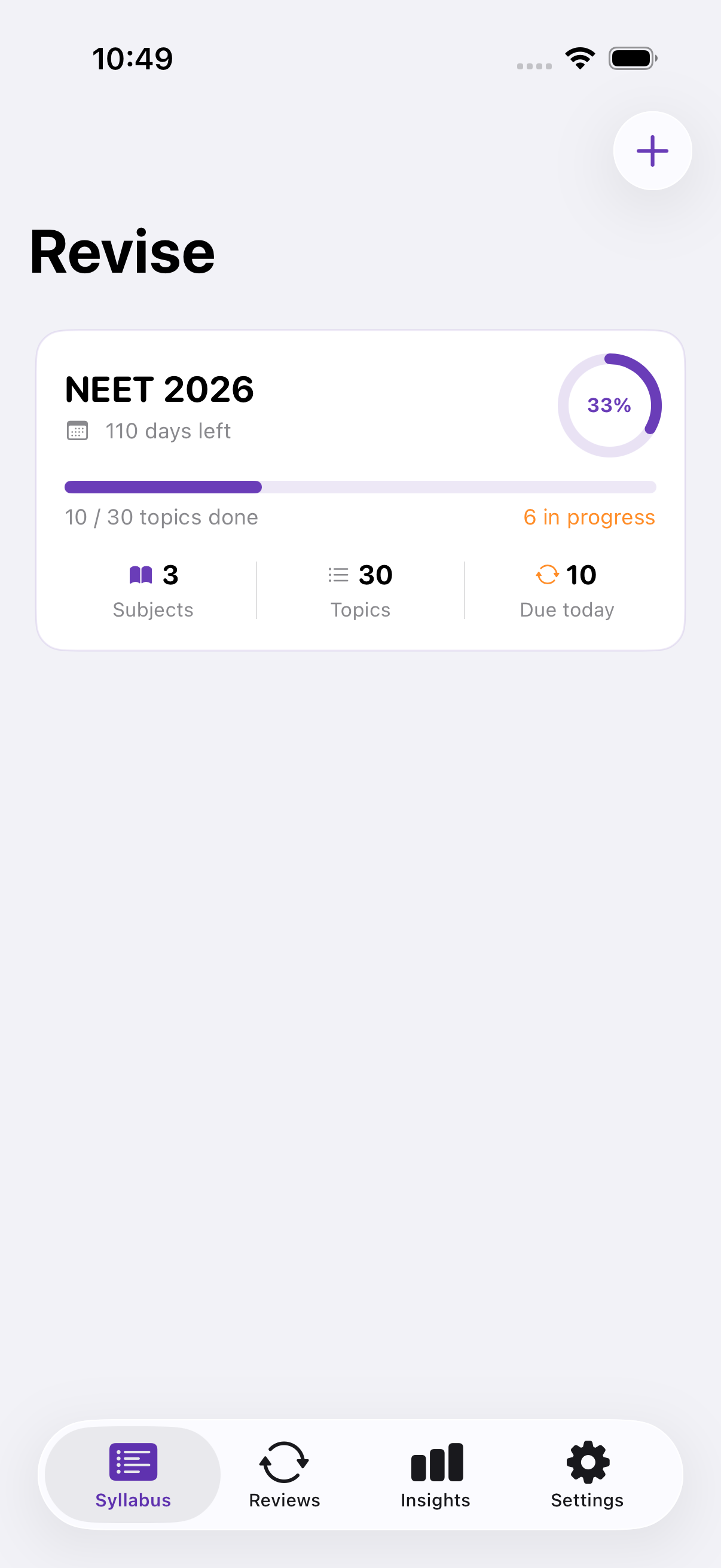
Task: Tap the 6 in progress label
Action: point(589,517)
